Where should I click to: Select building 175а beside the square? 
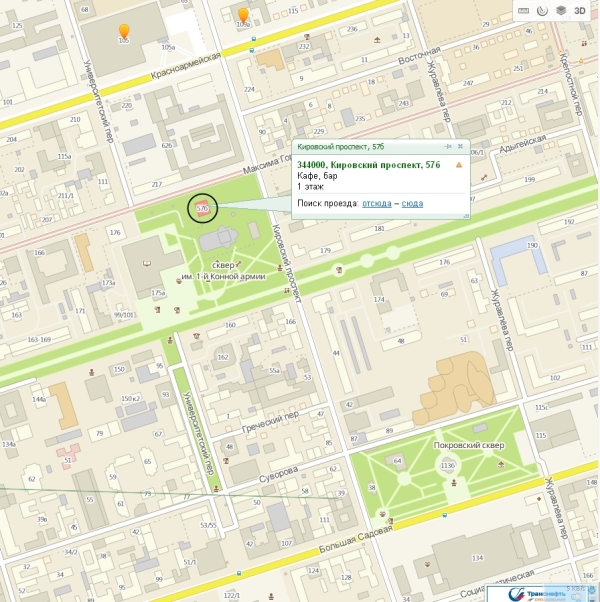(x=158, y=293)
